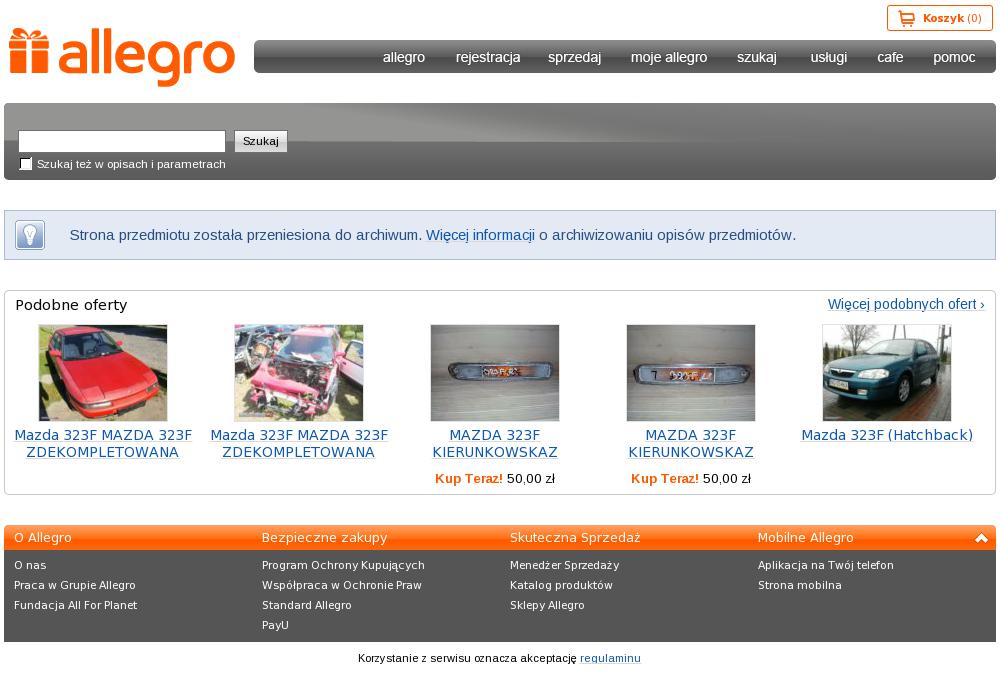The image size is (1000, 678).
Task: Open 'Menedżer Sprzedaży' footer link
Action: [x=564, y=565]
